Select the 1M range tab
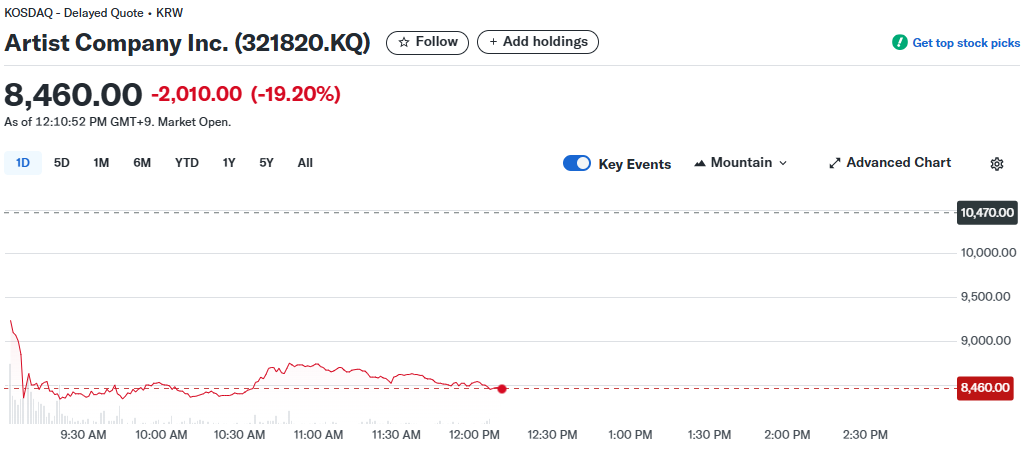 101,163
